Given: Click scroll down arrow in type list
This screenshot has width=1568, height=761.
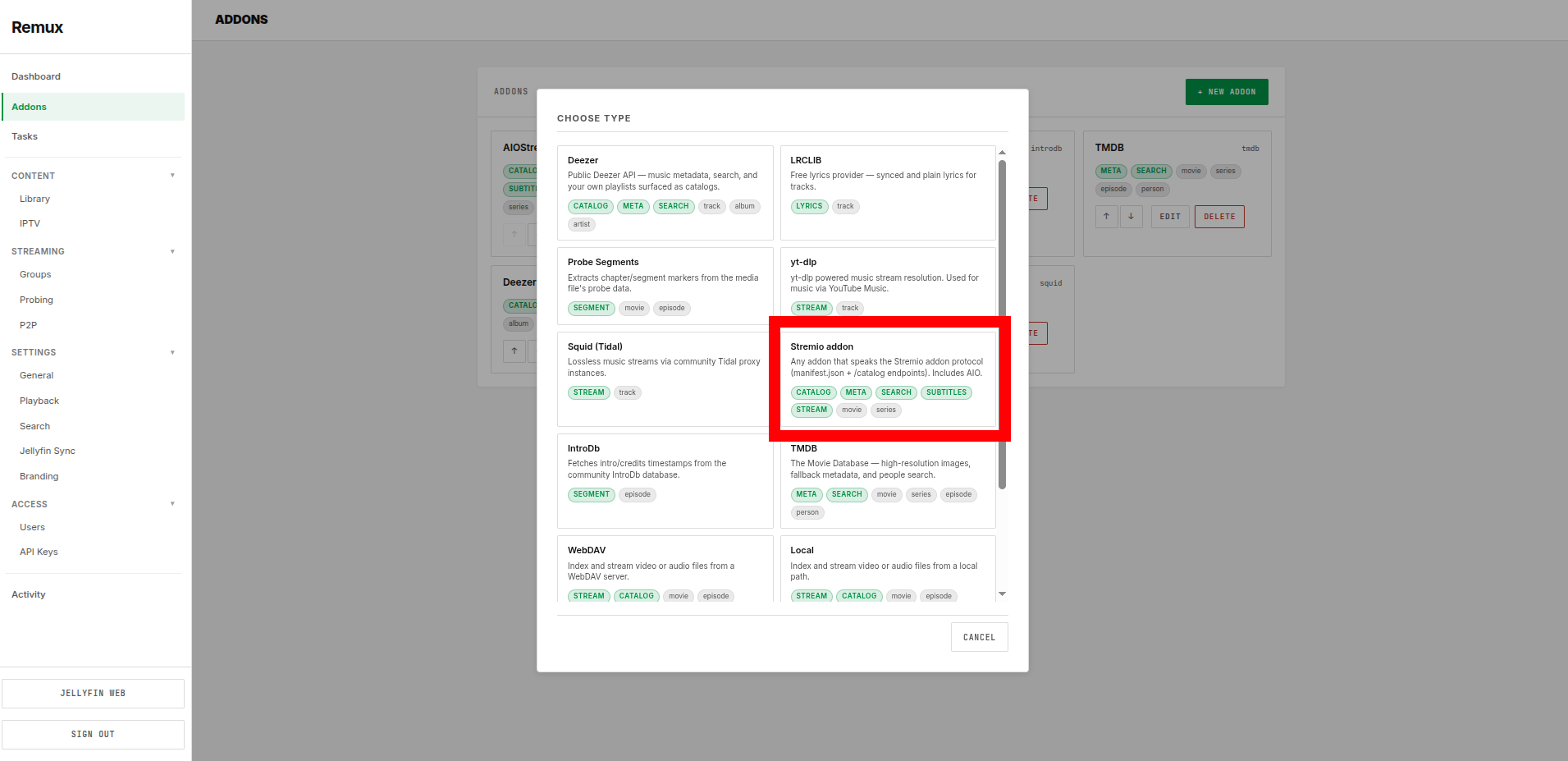Looking at the screenshot, I should coord(1002,594).
